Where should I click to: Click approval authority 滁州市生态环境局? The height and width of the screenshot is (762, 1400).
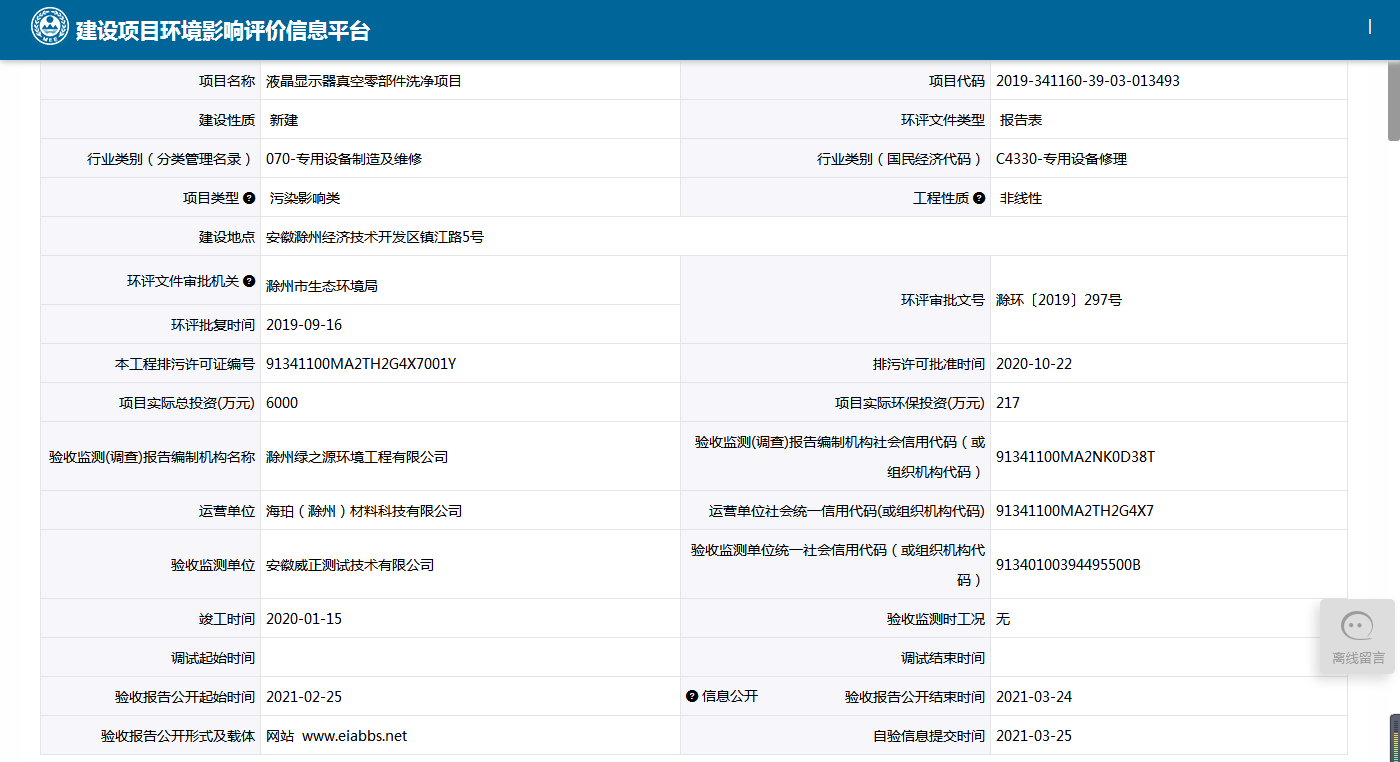coord(322,286)
